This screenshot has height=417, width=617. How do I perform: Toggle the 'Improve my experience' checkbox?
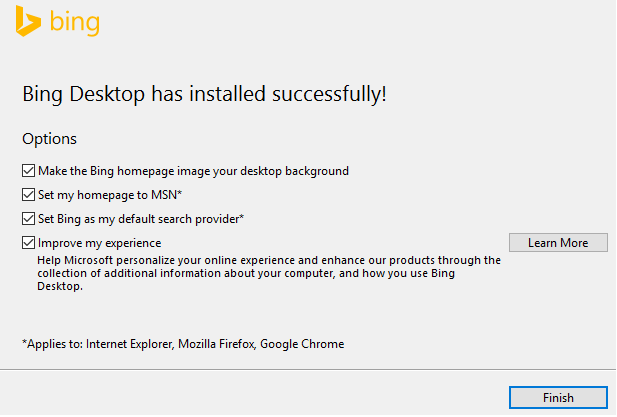point(28,243)
